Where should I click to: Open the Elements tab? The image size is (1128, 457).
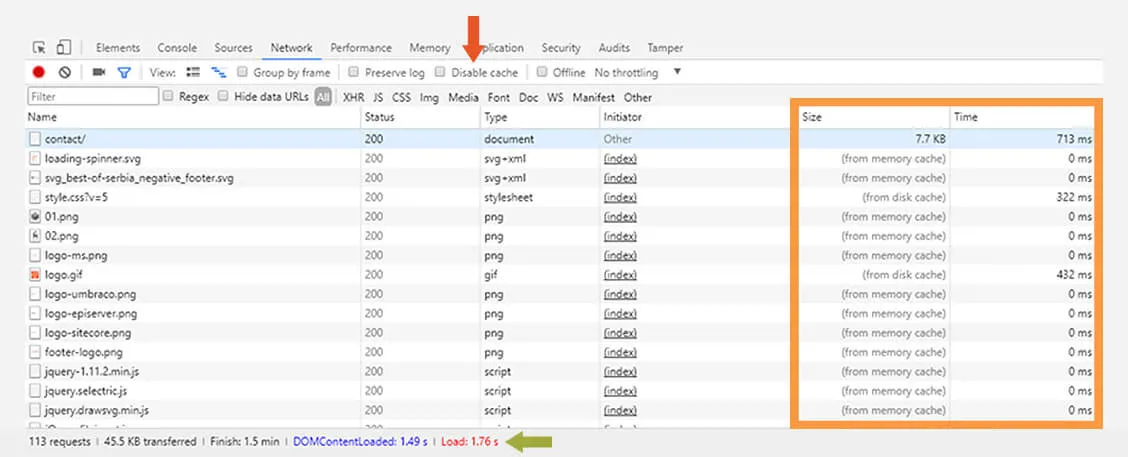(118, 47)
